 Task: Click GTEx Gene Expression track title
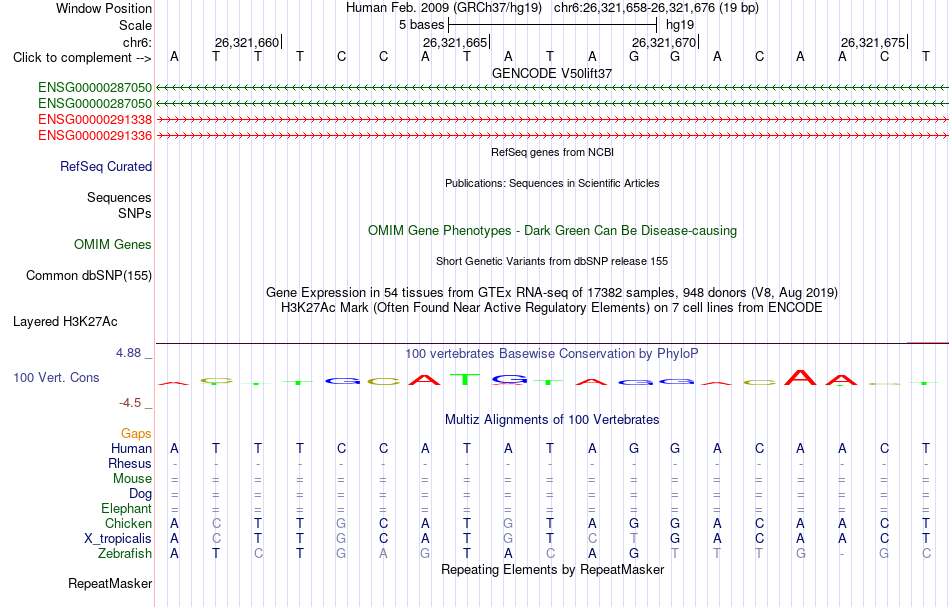tap(552, 293)
